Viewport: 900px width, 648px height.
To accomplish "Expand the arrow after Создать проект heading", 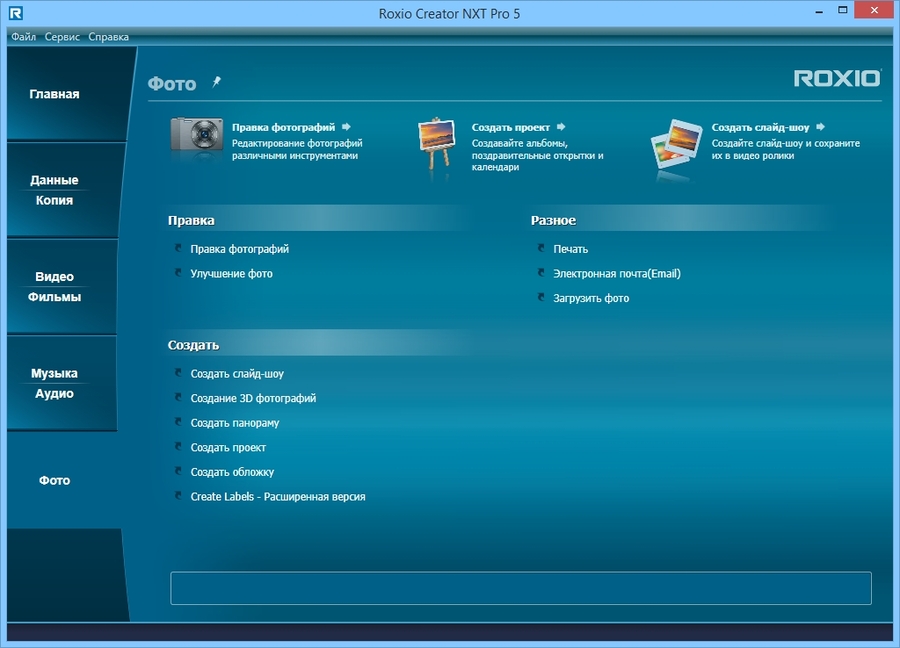I will pyautogui.click(x=562, y=128).
